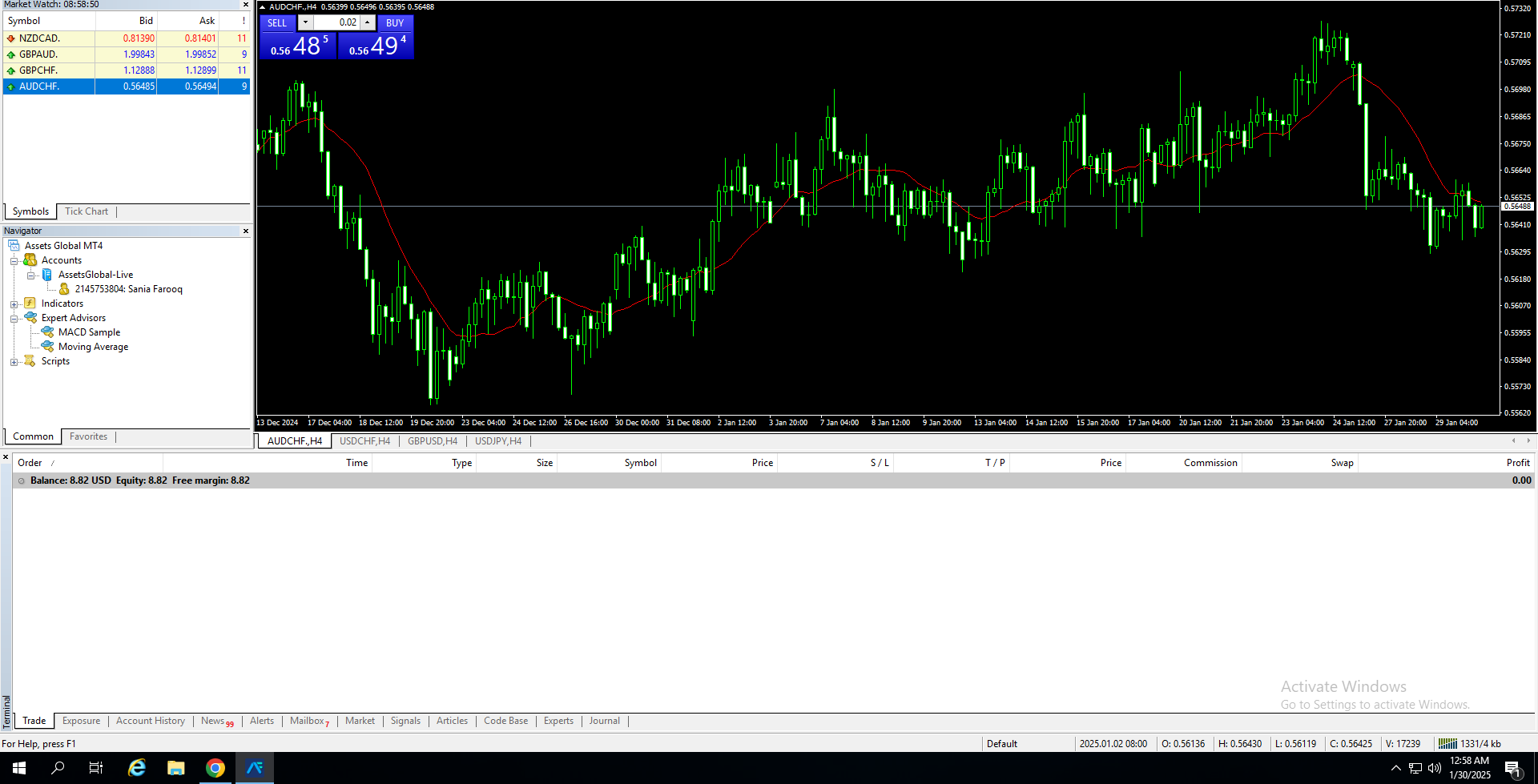This screenshot has width=1538, height=784.
Task: Click the BUY button on one-click panel
Action: click(x=395, y=23)
